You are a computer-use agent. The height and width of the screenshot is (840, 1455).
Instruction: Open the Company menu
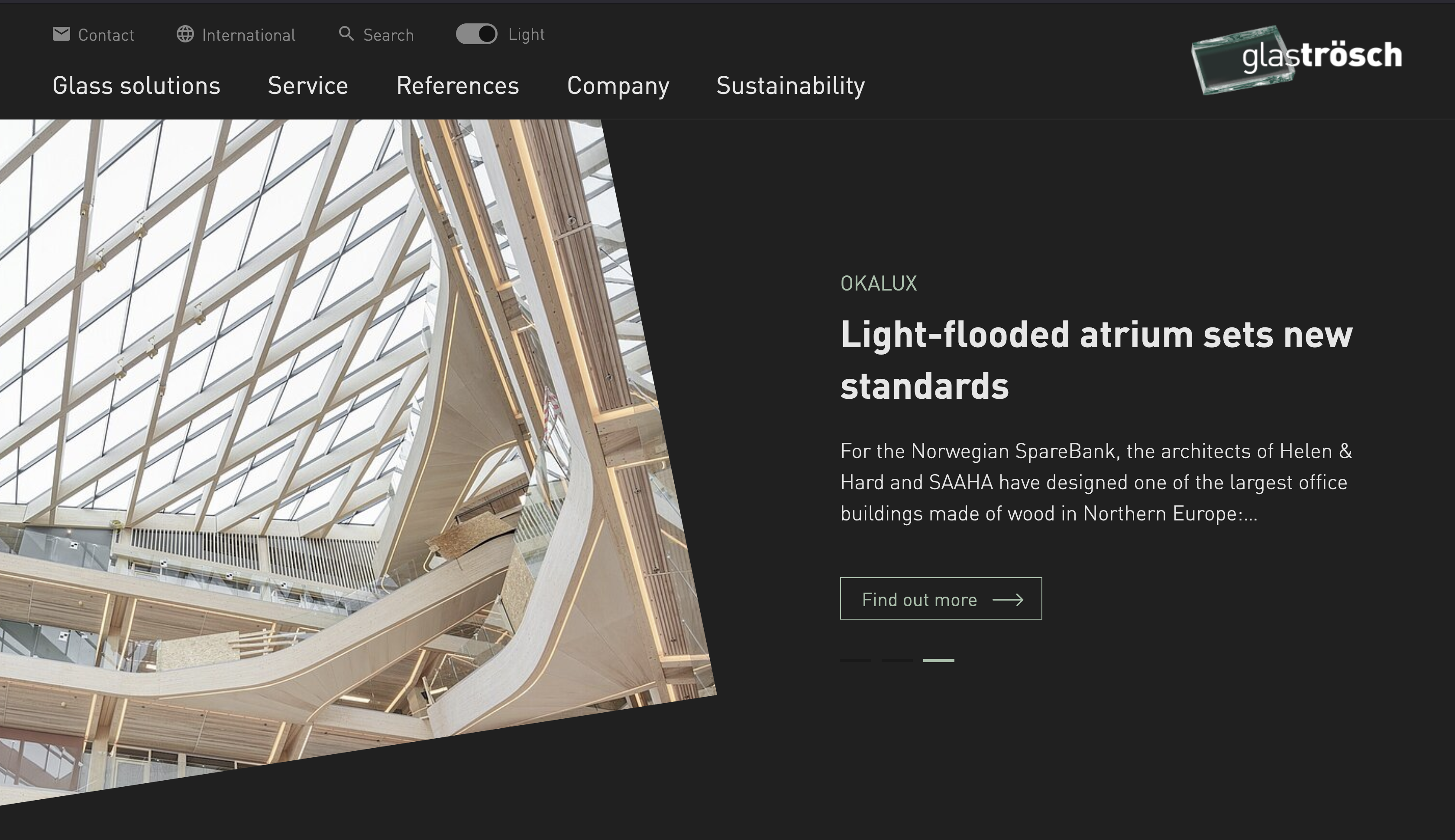[618, 86]
